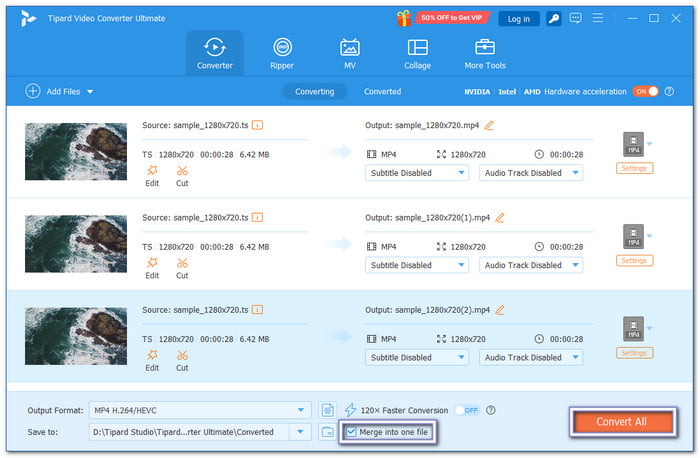700x458 pixels.
Task: Show source info for first sample_1280x720.ts
Action: pos(258,125)
